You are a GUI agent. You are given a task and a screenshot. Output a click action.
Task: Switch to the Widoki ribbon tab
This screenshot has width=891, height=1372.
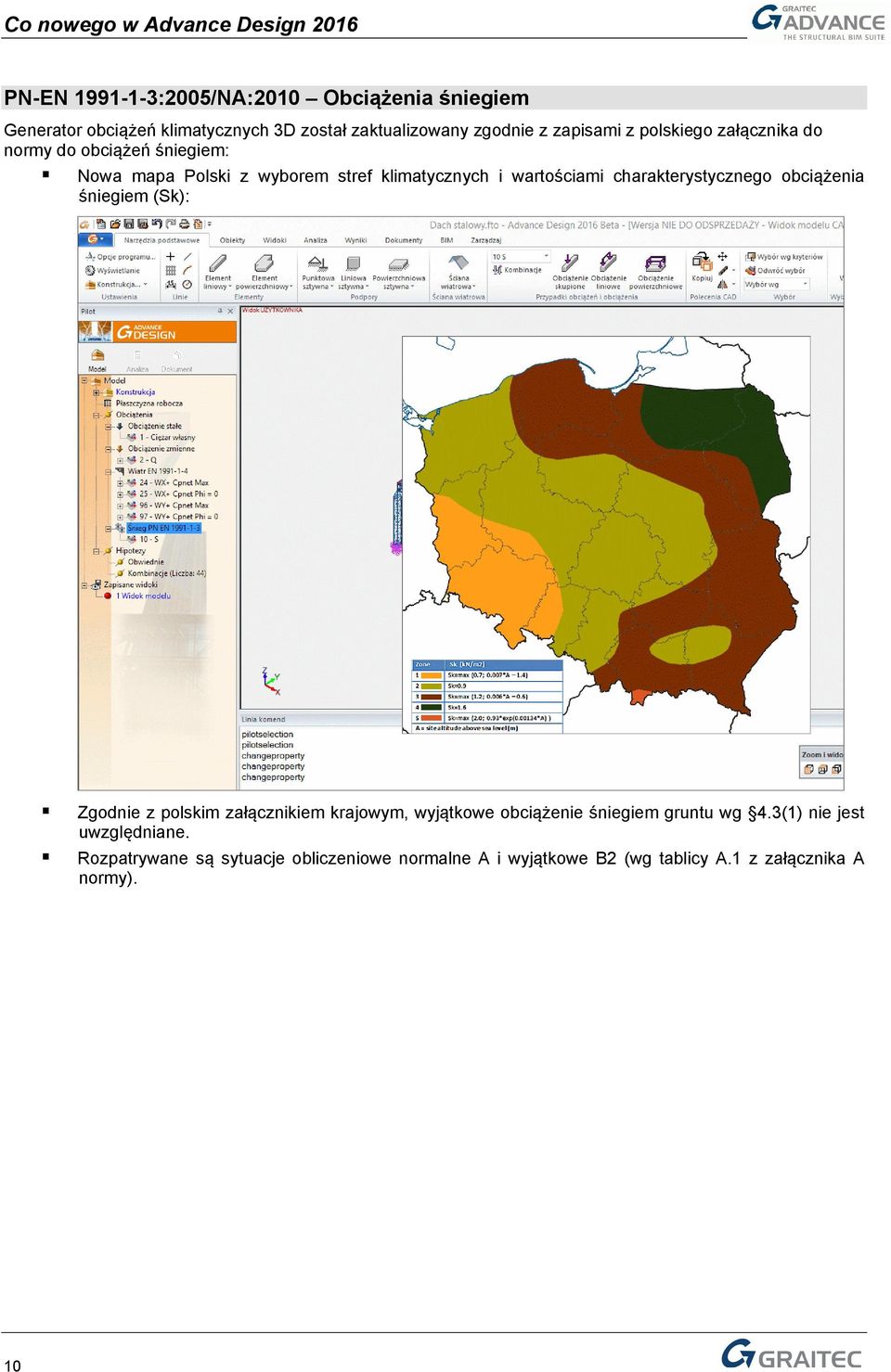point(275,240)
